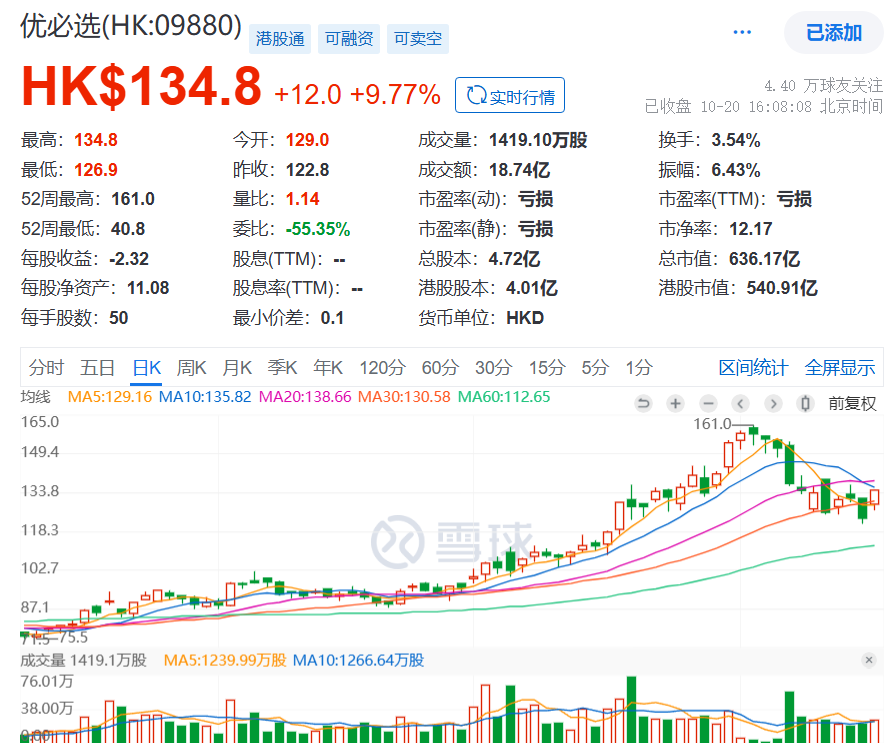Click the MA5:129.16 moving average label
Image resolution: width=893 pixels, height=743 pixels.
coord(109,397)
